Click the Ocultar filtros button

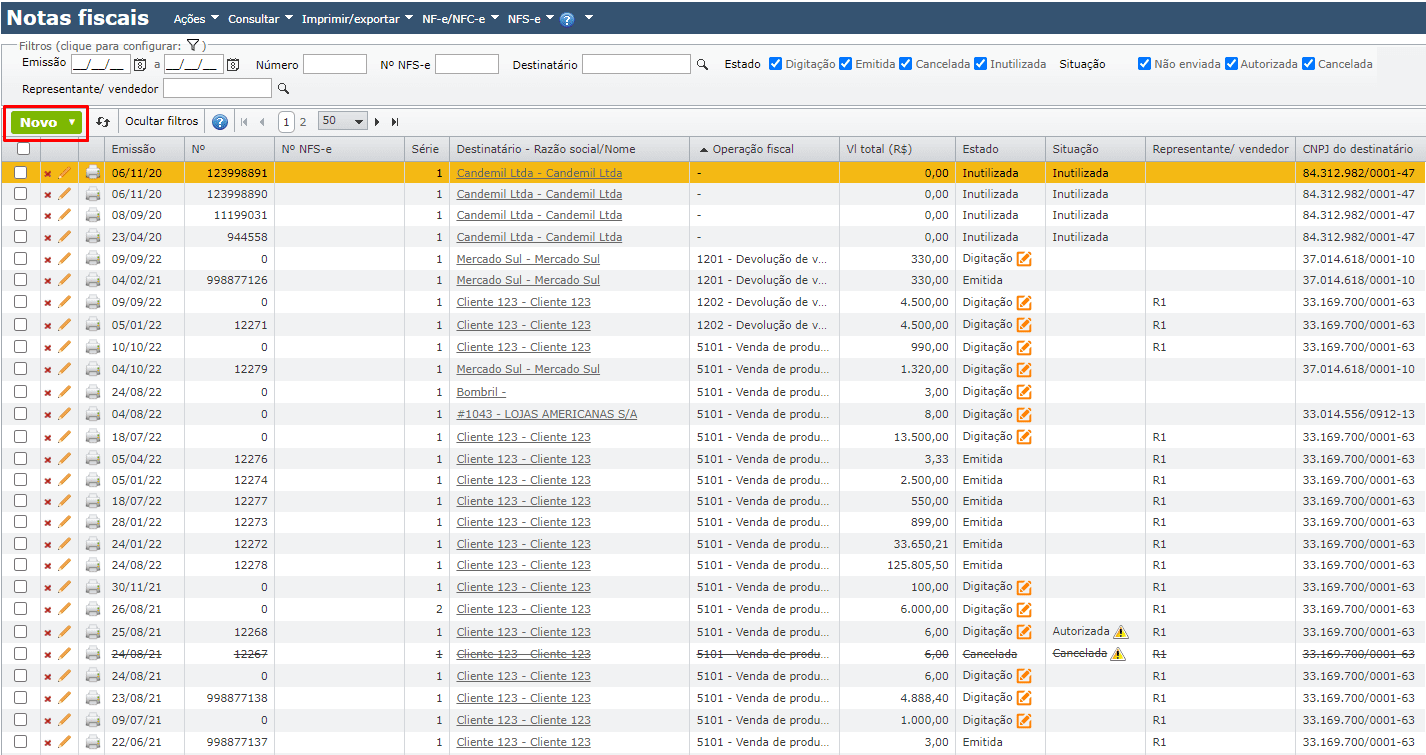(x=162, y=122)
